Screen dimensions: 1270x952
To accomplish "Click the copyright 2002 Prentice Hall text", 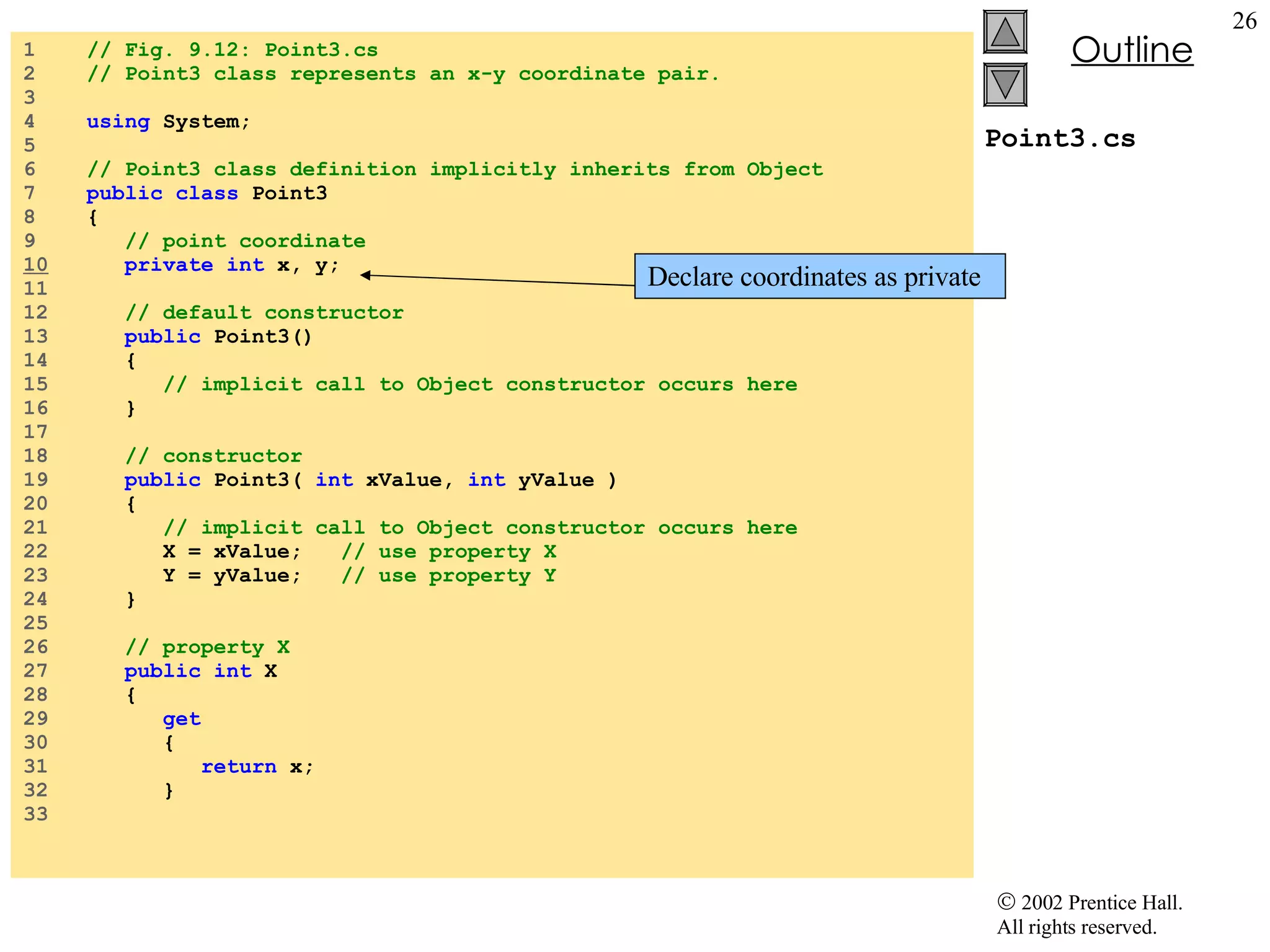I will [1089, 902].
